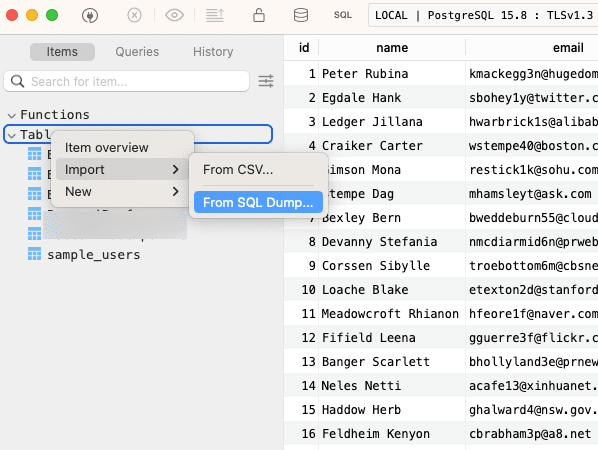Click the sample_users table icon

(x=34, y=254)
